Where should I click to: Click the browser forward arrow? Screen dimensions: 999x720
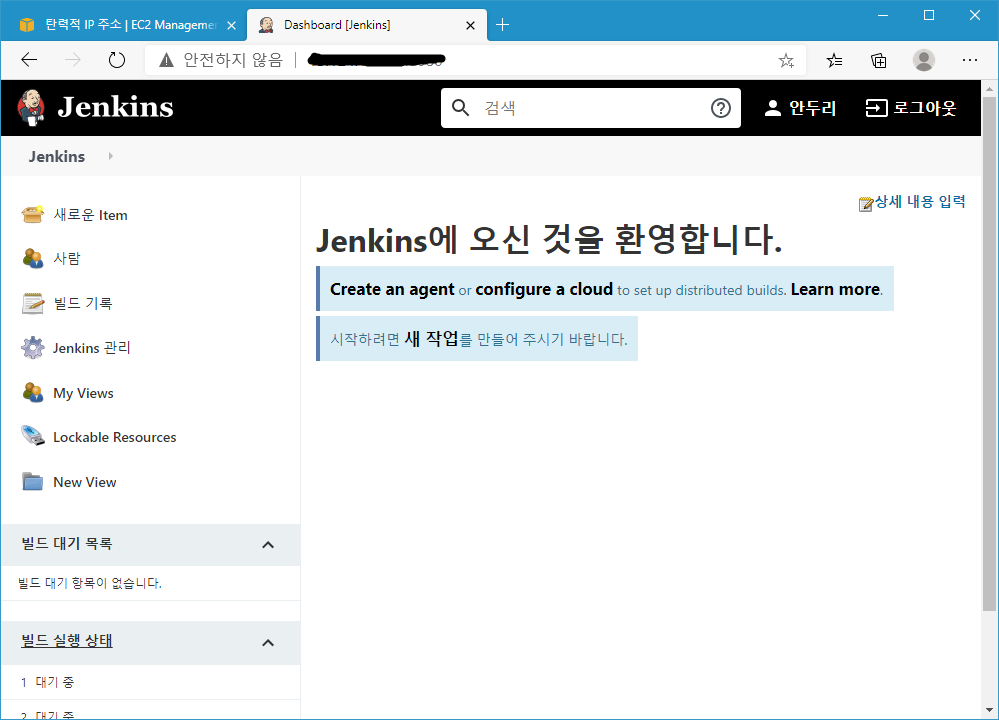(x=73, y=60)
